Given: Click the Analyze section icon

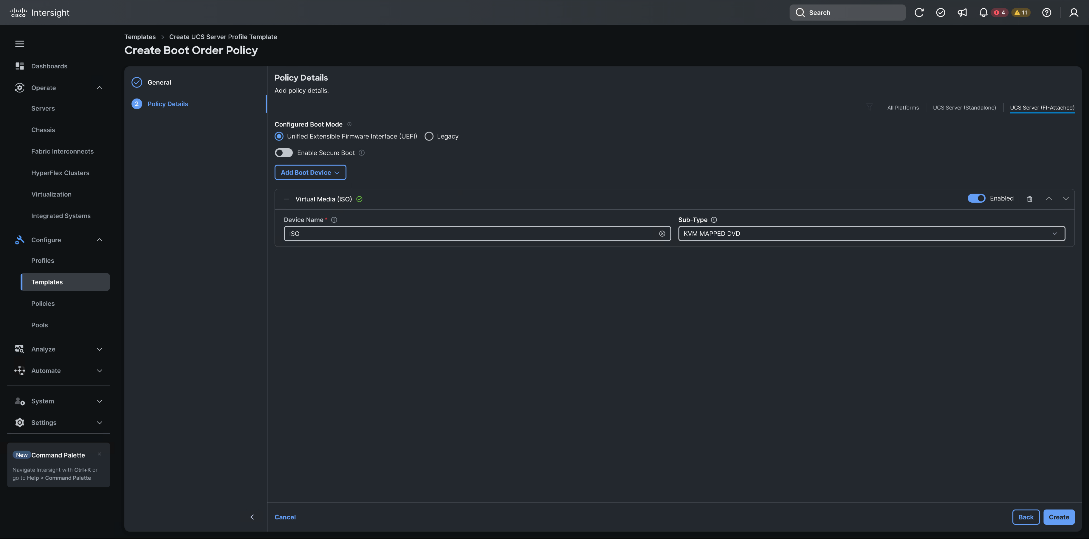Looking at the screenshot, I should tap(19, 349).
